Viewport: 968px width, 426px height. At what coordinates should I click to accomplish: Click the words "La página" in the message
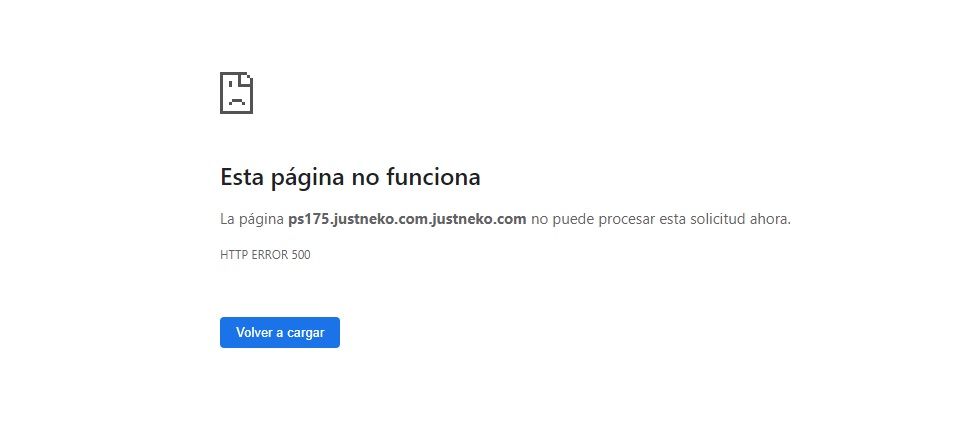(252, 219)
